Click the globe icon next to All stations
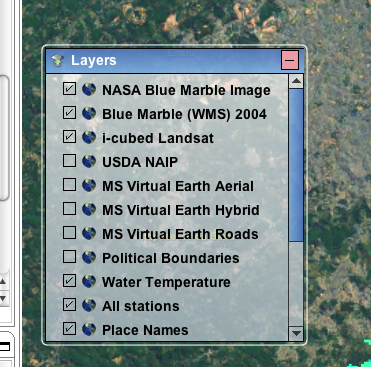Image resolution: width=371 pixels, height=367 pixels. pos(89,305)
